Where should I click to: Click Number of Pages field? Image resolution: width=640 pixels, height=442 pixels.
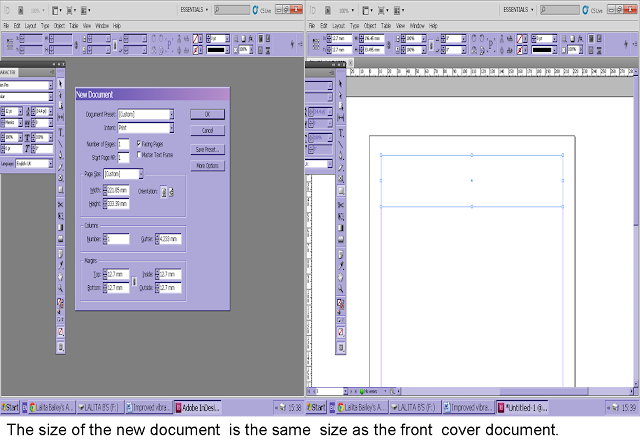tap(123, 144)
